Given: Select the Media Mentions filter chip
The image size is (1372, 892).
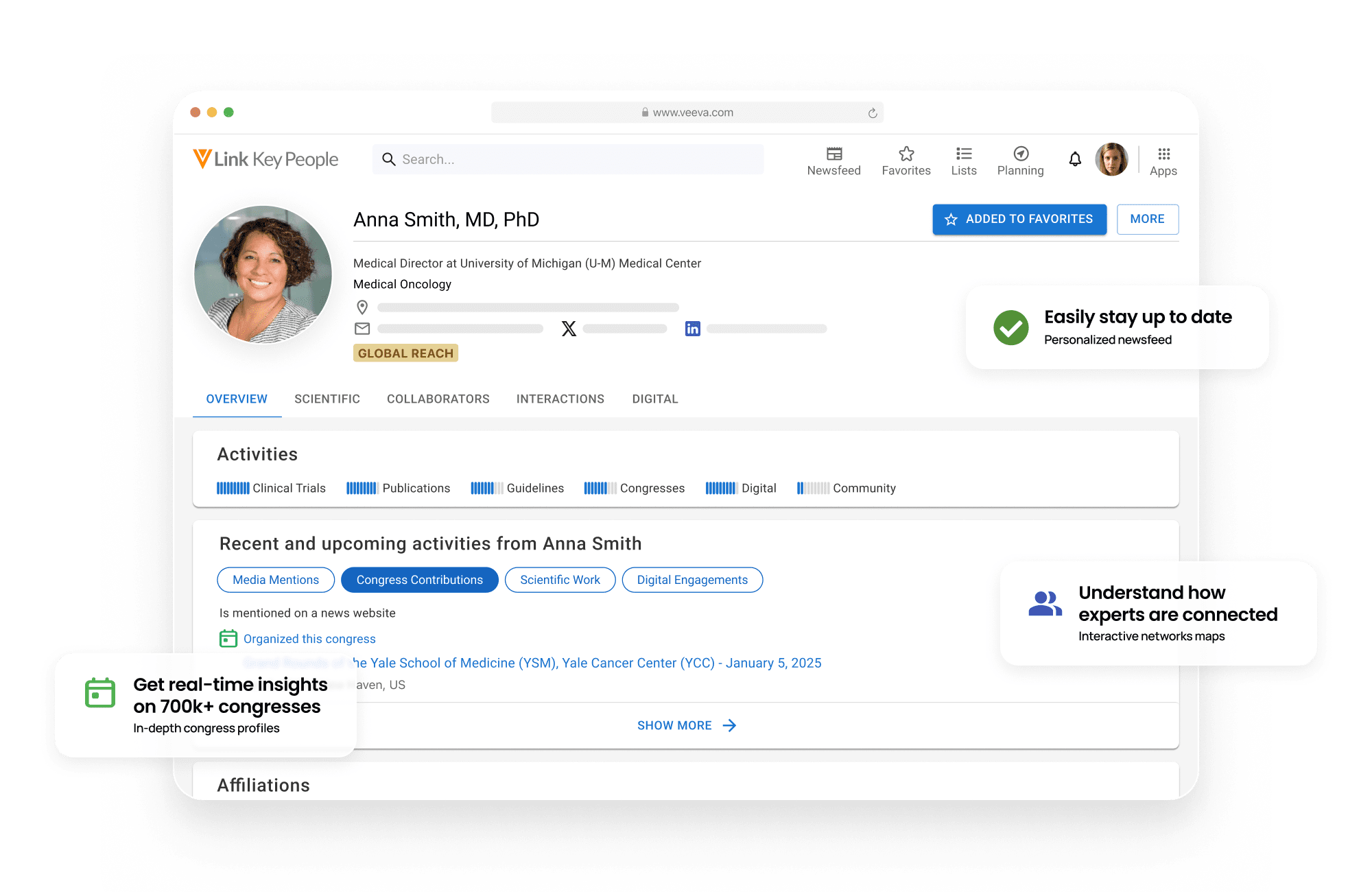Looking at the screenshot, I should tap(276, 580).
